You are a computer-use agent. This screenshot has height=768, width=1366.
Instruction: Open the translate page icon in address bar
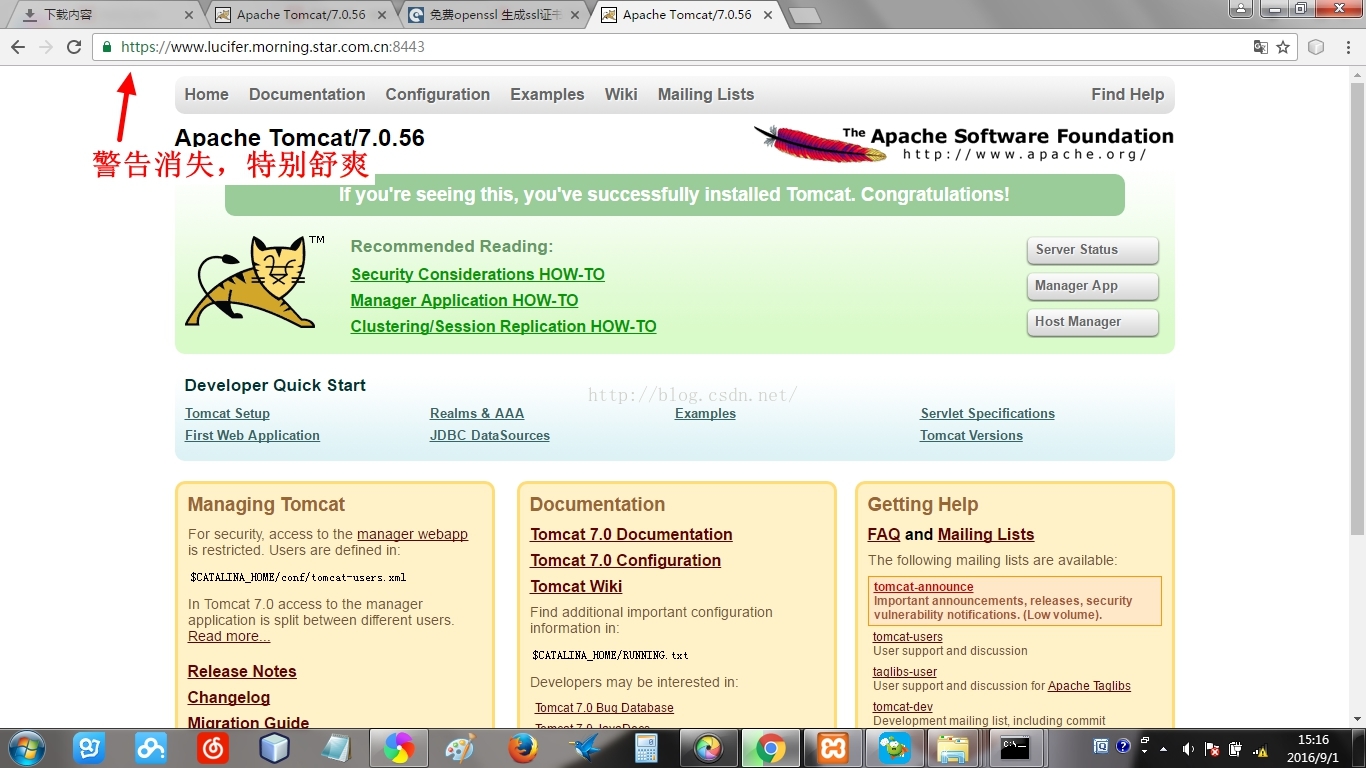pyautogui.click(x=1261, y=47)
